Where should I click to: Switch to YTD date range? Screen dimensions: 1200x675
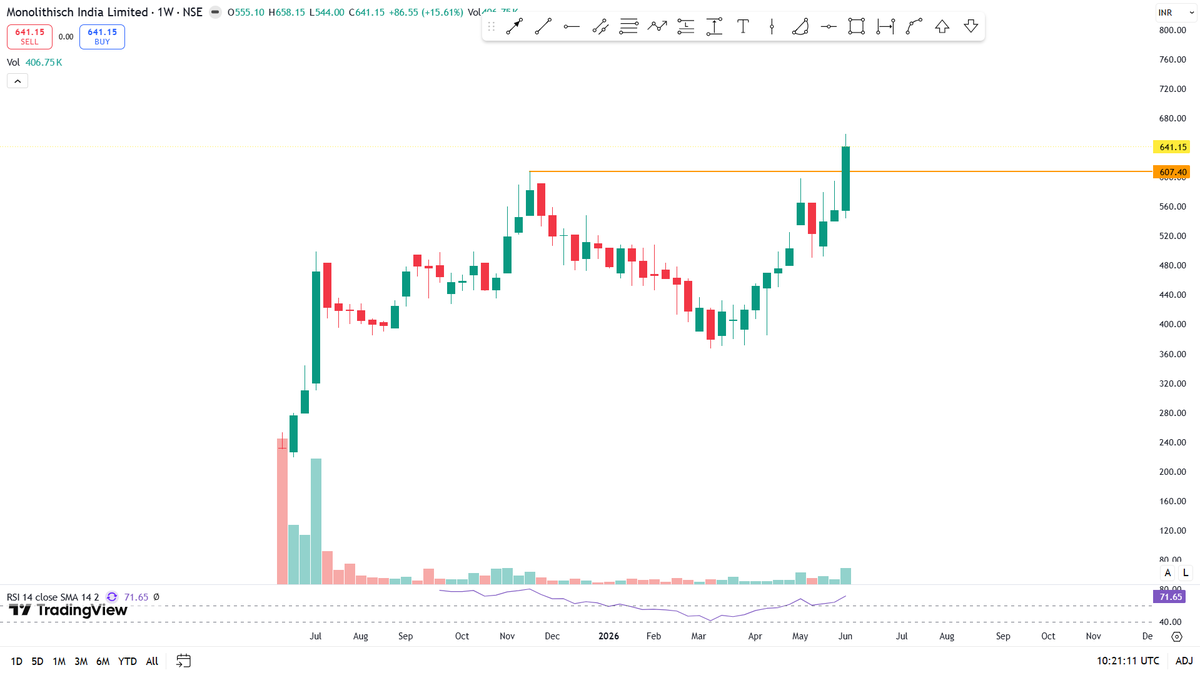(x=127, y=661)
